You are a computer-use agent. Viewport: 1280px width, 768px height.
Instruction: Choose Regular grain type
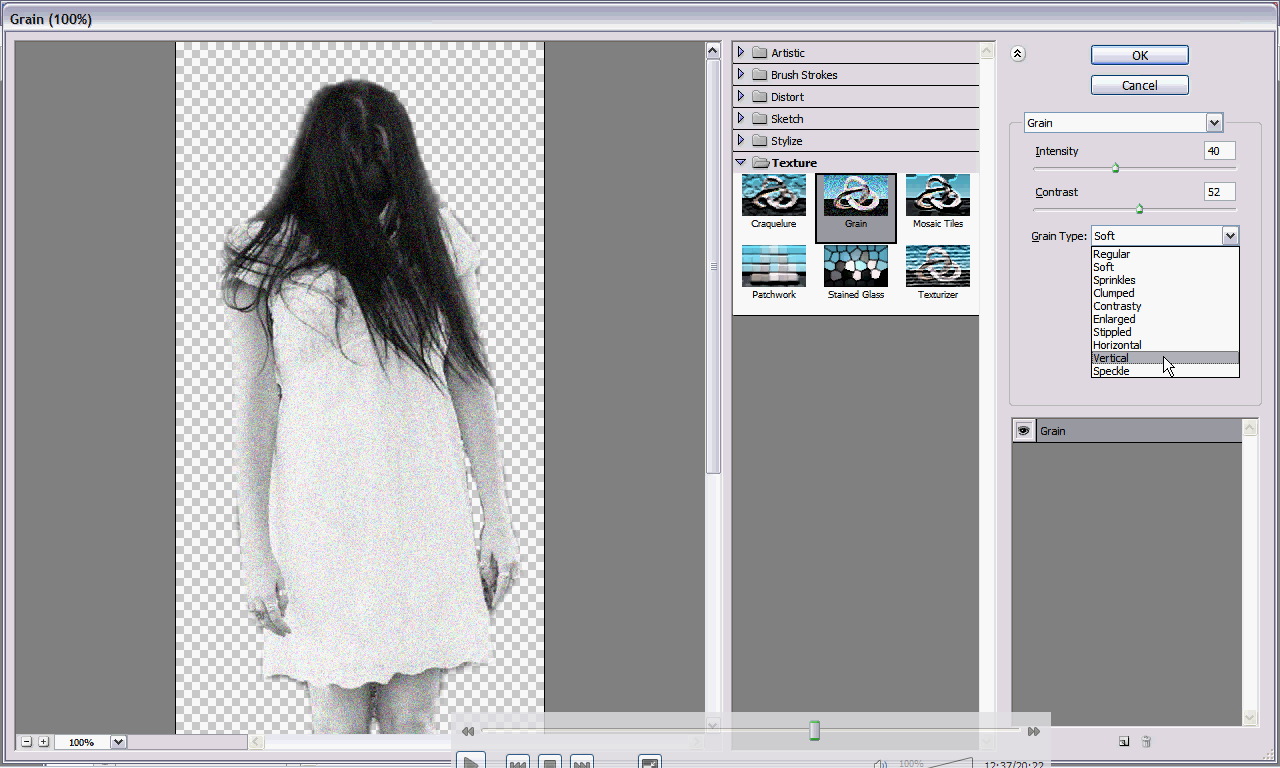(x=1165, y=254)
